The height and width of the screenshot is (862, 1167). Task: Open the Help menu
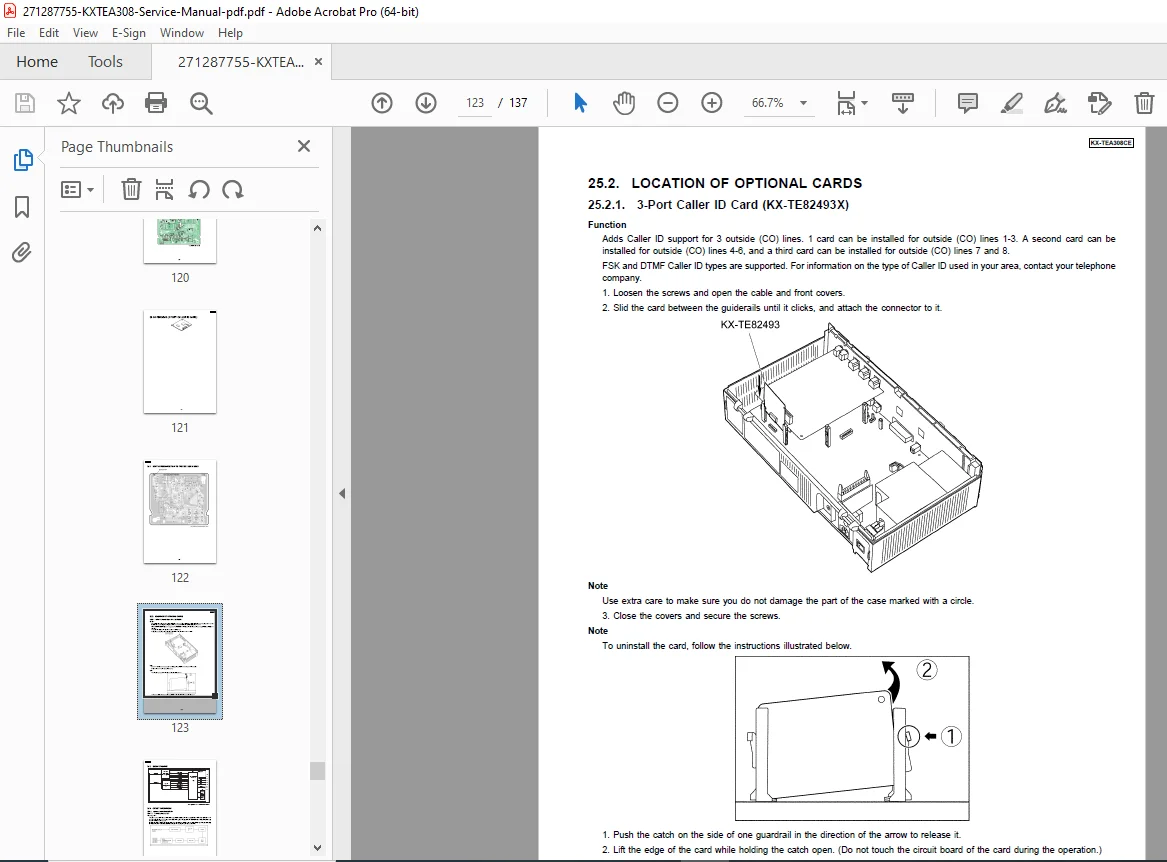click(x=230, y=33)
